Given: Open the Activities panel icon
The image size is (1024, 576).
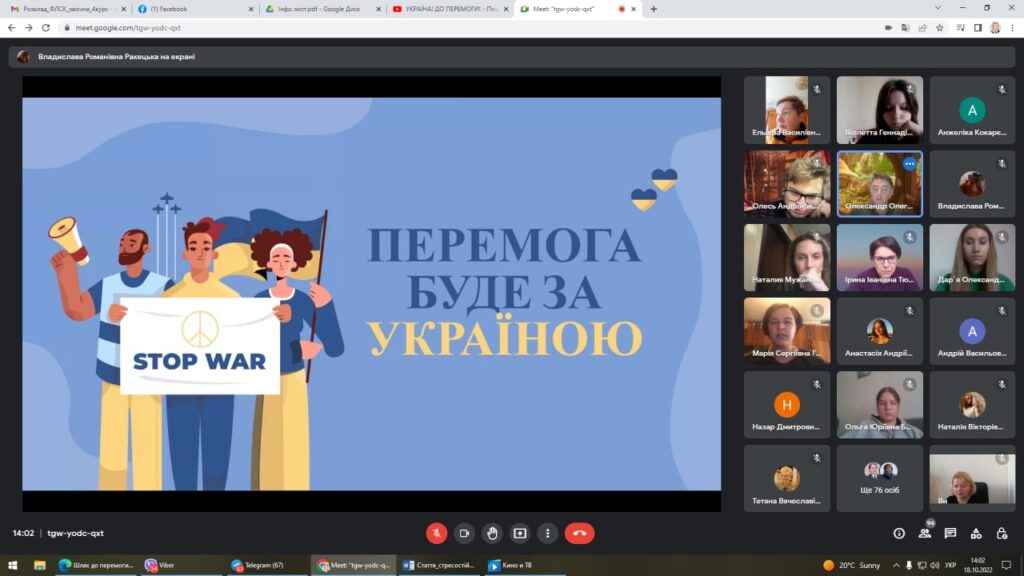Looking at the screenshot, I should (x=976, y=533).
